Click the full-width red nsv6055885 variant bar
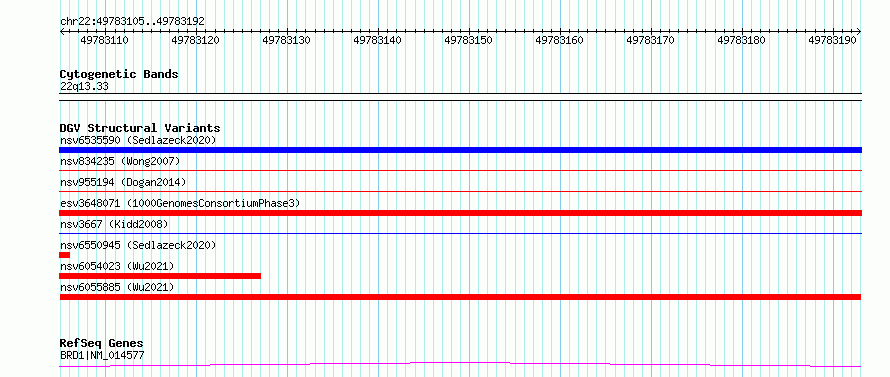890x377 pixels. 460,297
